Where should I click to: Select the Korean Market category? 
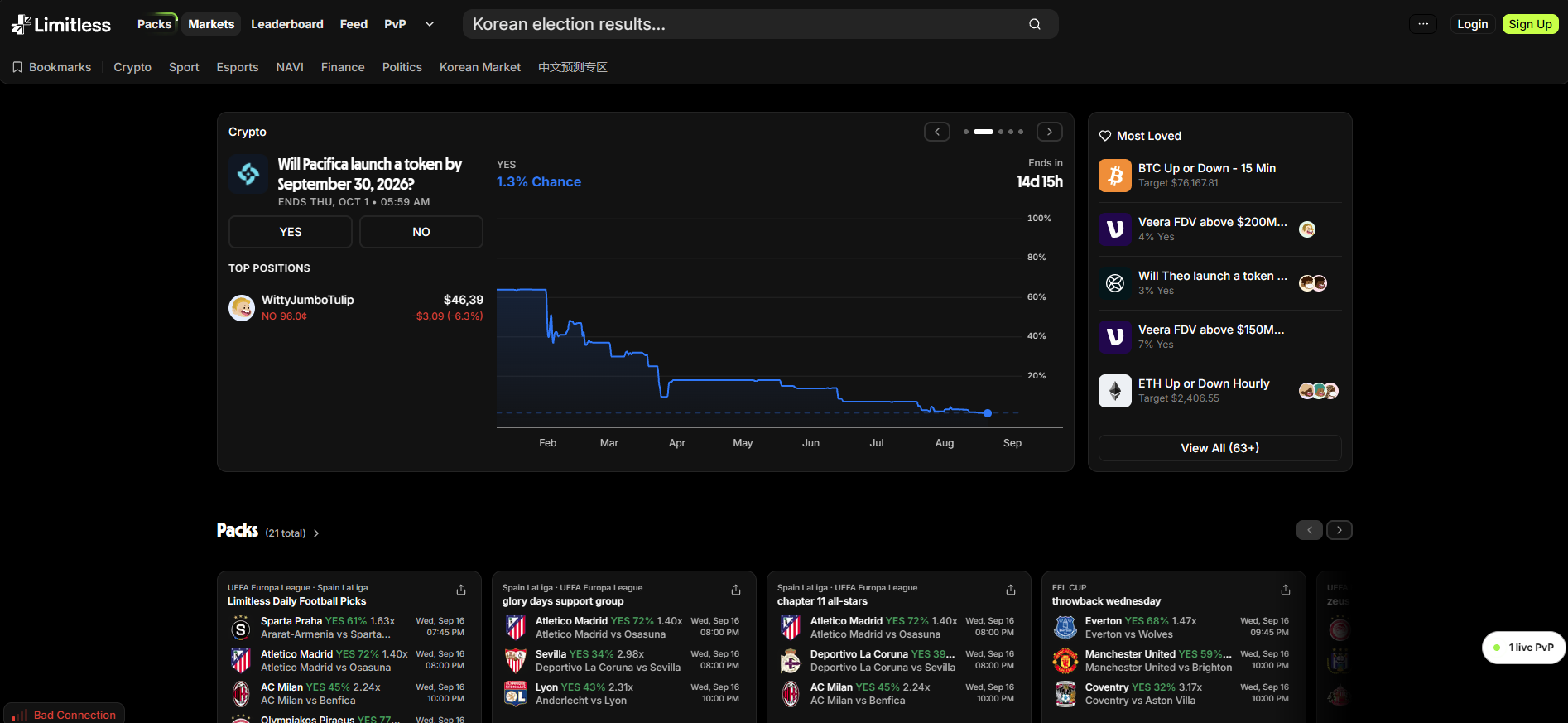coord(480,67)
